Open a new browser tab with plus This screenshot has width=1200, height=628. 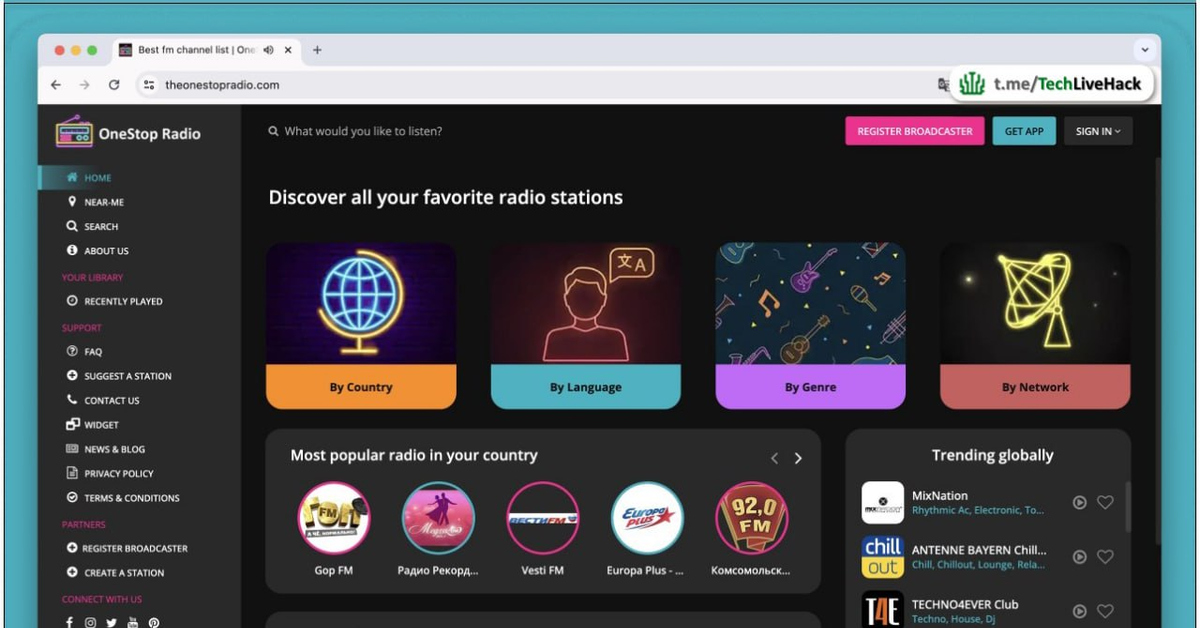click(317, 50)
